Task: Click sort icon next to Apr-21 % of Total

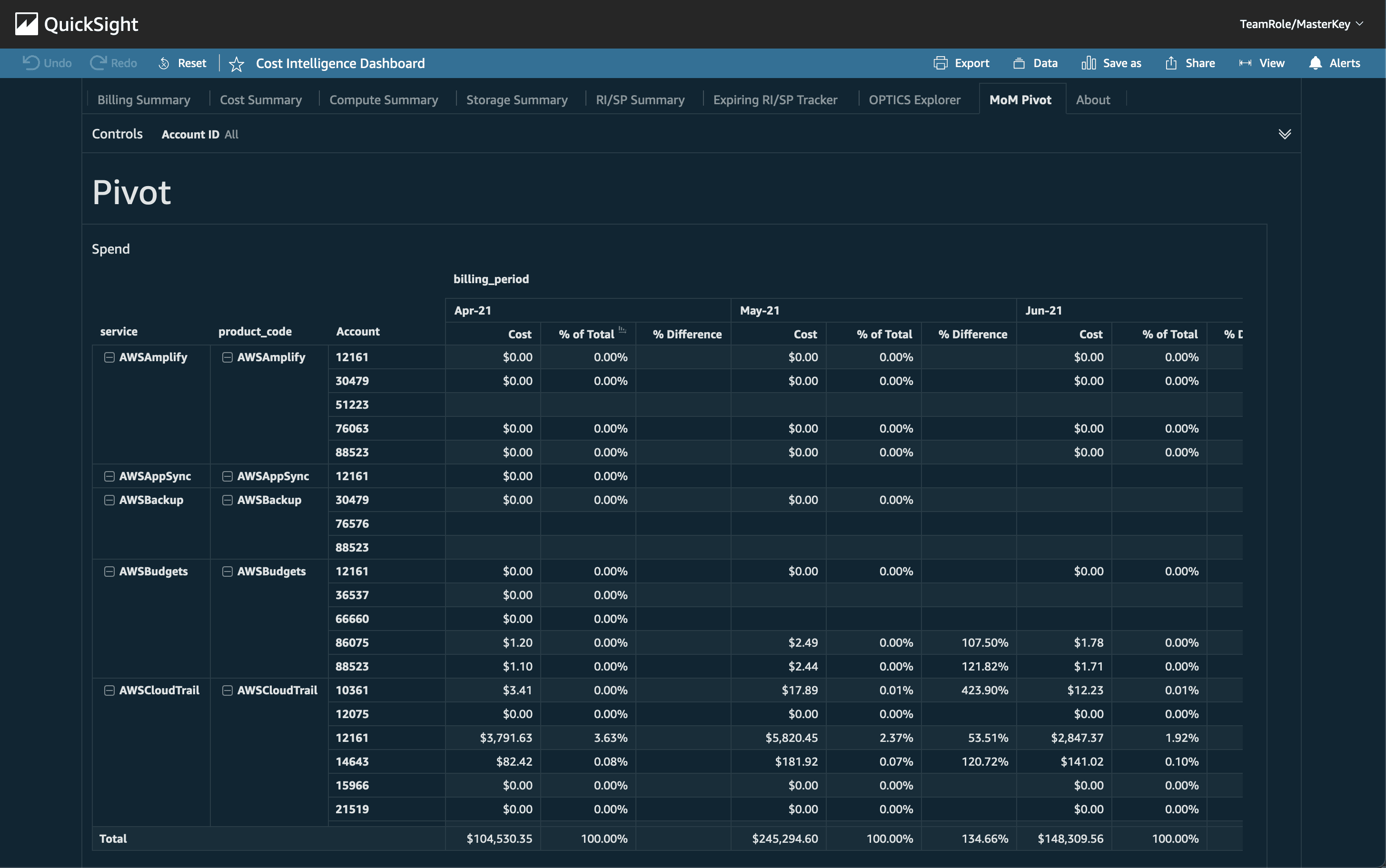Action: click(x=623, y=329)
